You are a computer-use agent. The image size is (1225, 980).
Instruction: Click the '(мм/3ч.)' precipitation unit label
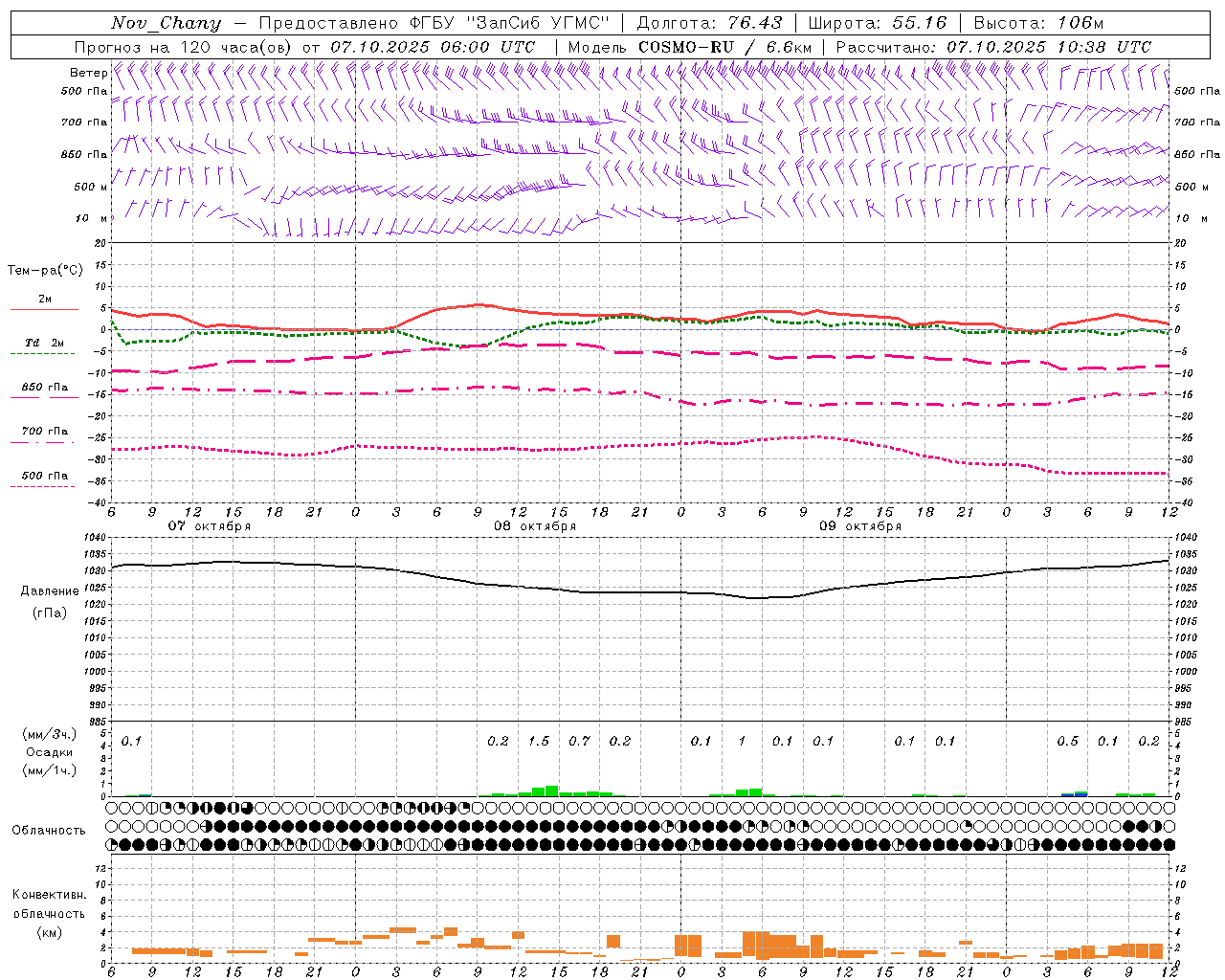(x=50, y=734)
